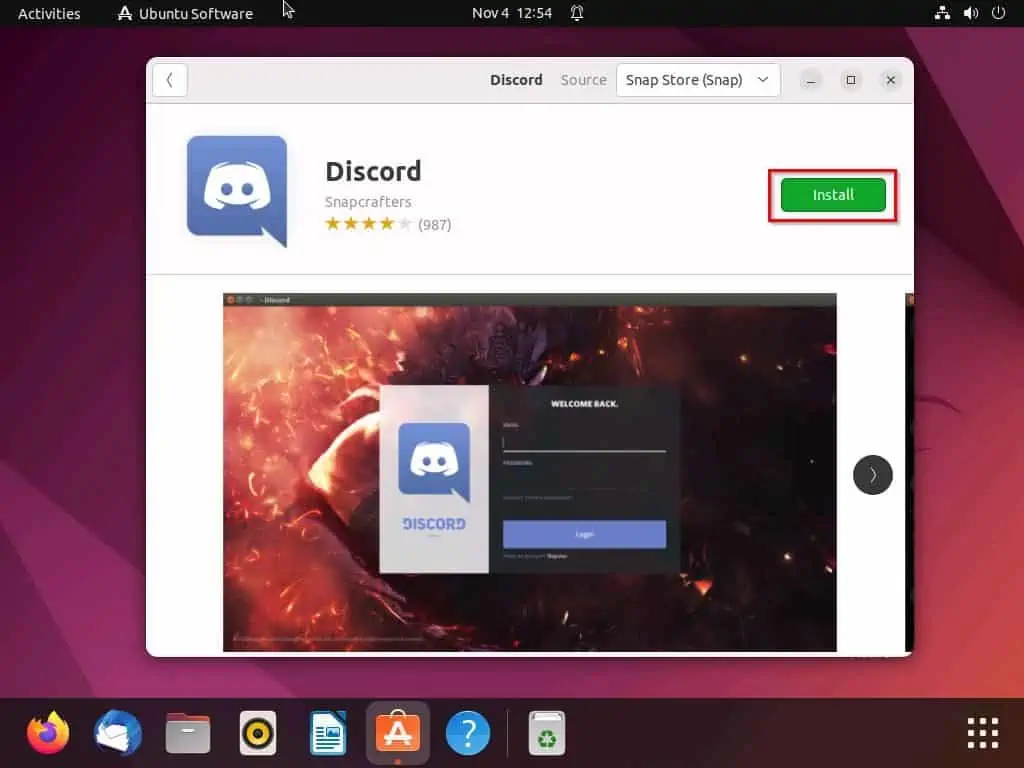1024x768 pixels.
Task: Click the Discord app icon
Action: [x=236, y=190]
